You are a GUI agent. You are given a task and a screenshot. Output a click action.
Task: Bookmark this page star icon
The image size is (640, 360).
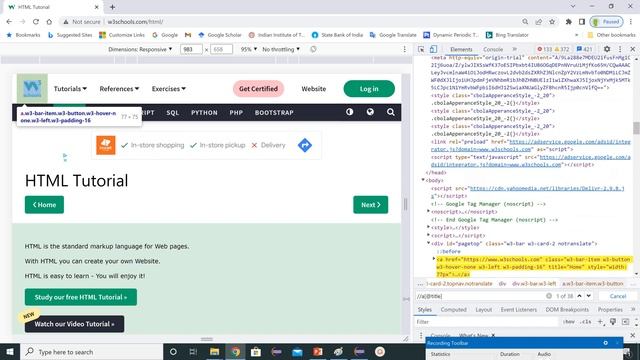click(x=552, y=22)
